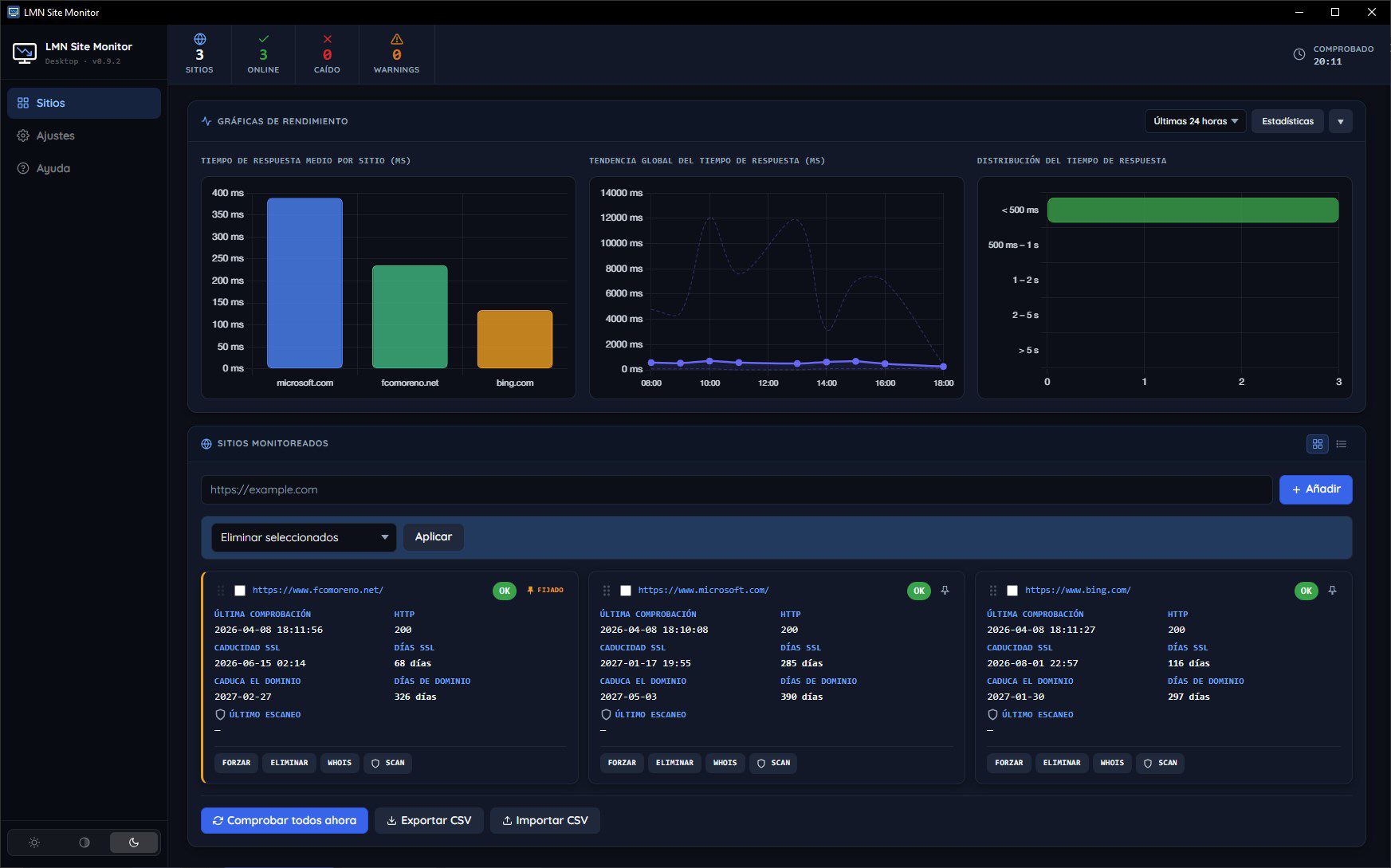Select dark theme moon icon
Screen dimensions: 1391x868
(134, 842)
